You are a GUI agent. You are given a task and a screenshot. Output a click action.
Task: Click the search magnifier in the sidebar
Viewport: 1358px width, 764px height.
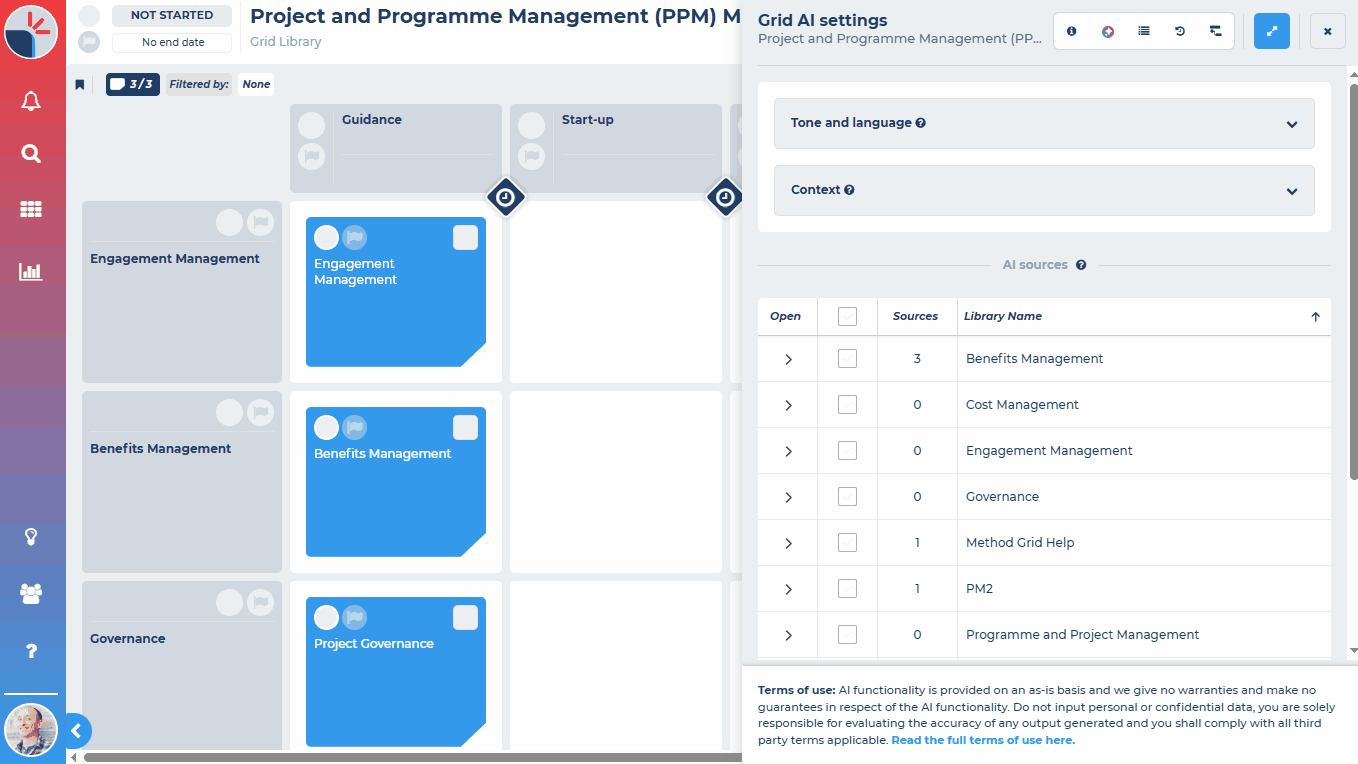31,154
